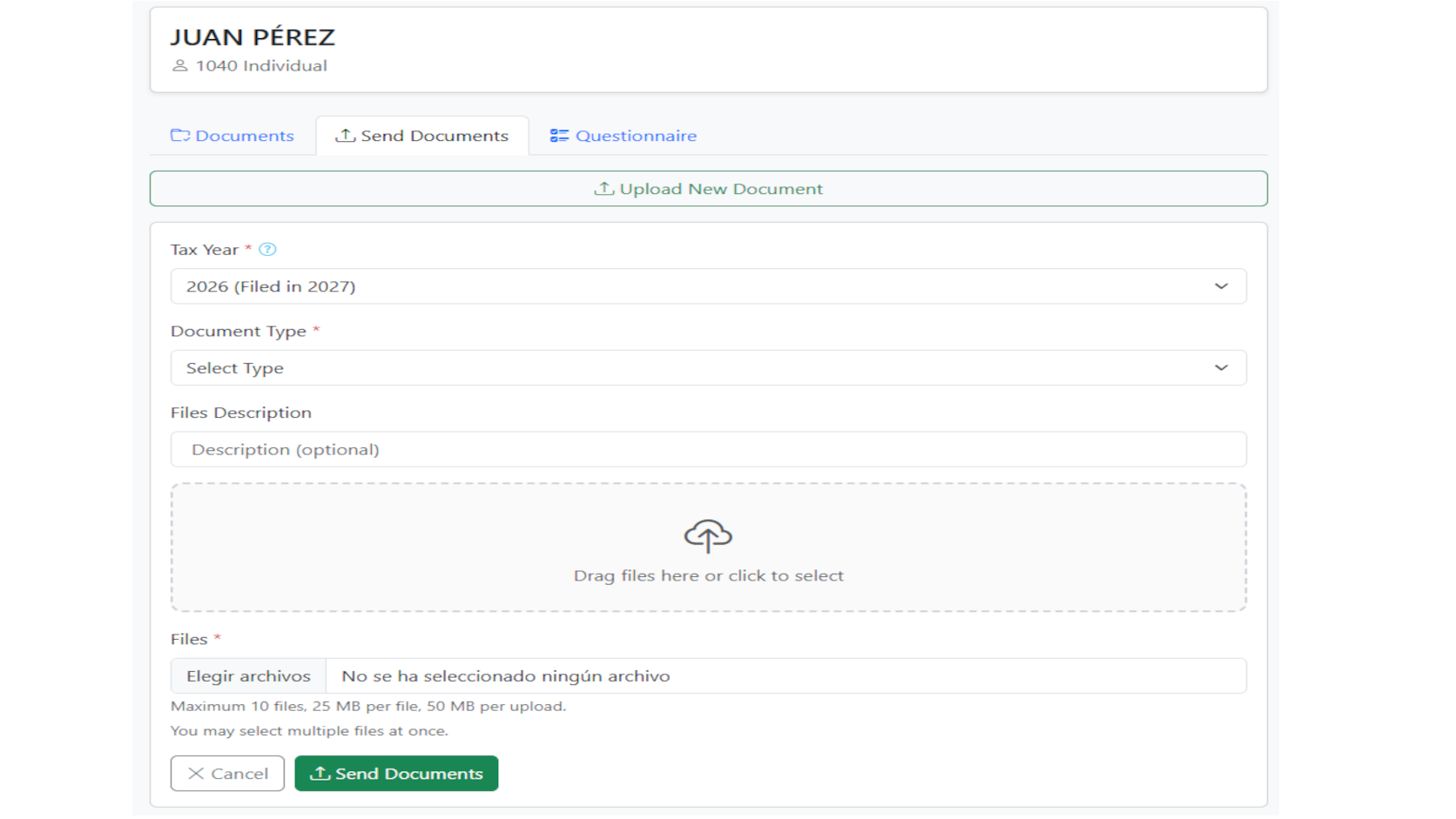Open the Document Type Select Type dropdown

click(x=708, y=368)
